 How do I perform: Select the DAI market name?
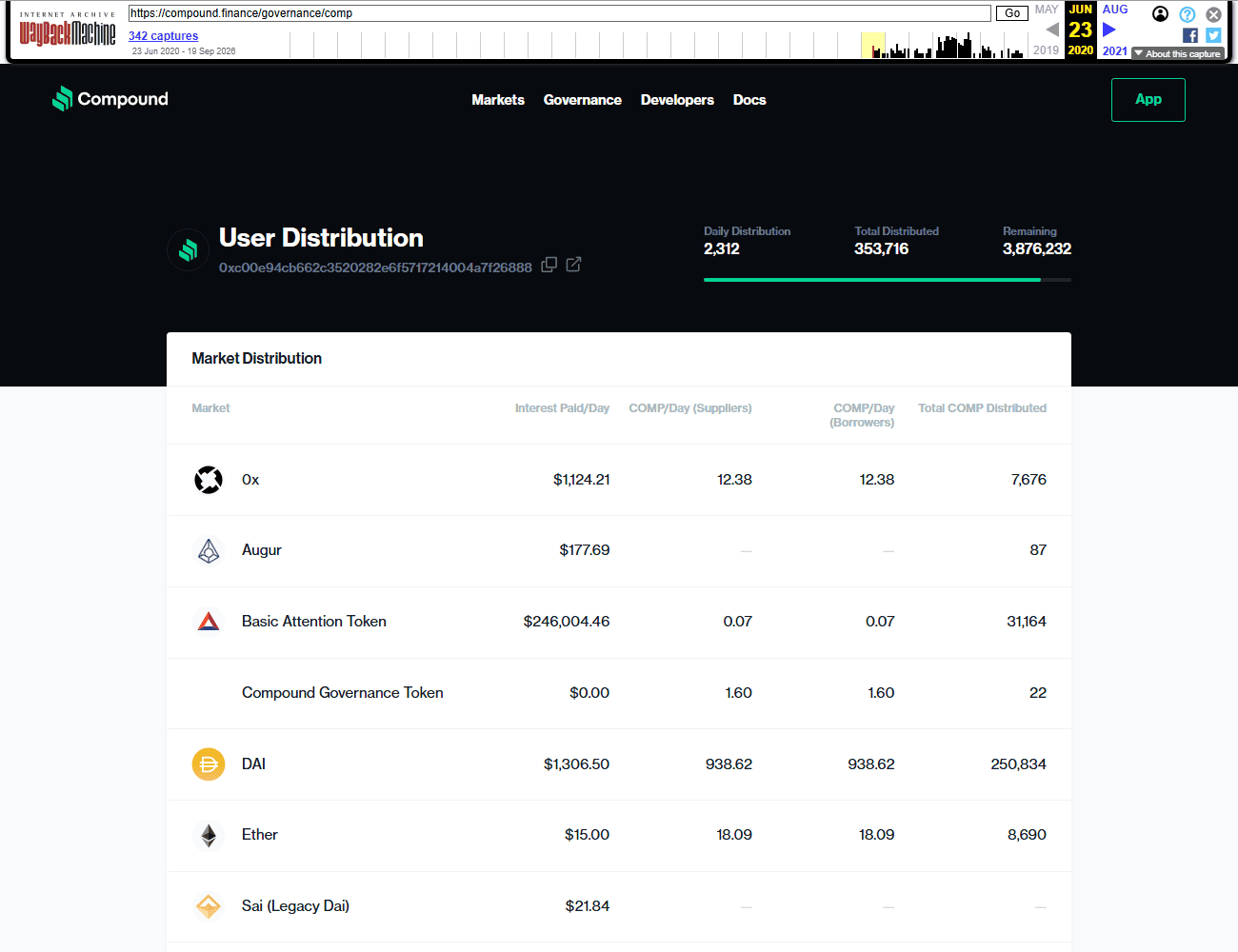click(x=253, y=764)
